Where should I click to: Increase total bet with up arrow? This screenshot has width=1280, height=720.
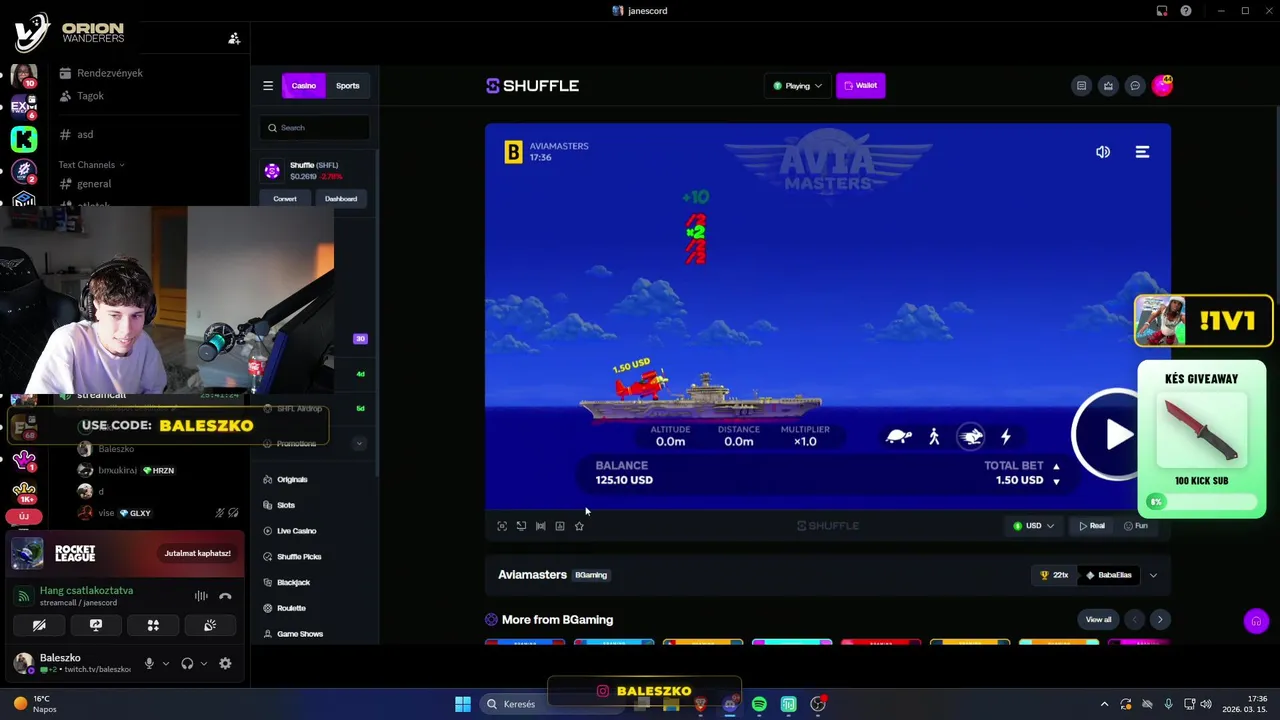[x=1056, y=466]
